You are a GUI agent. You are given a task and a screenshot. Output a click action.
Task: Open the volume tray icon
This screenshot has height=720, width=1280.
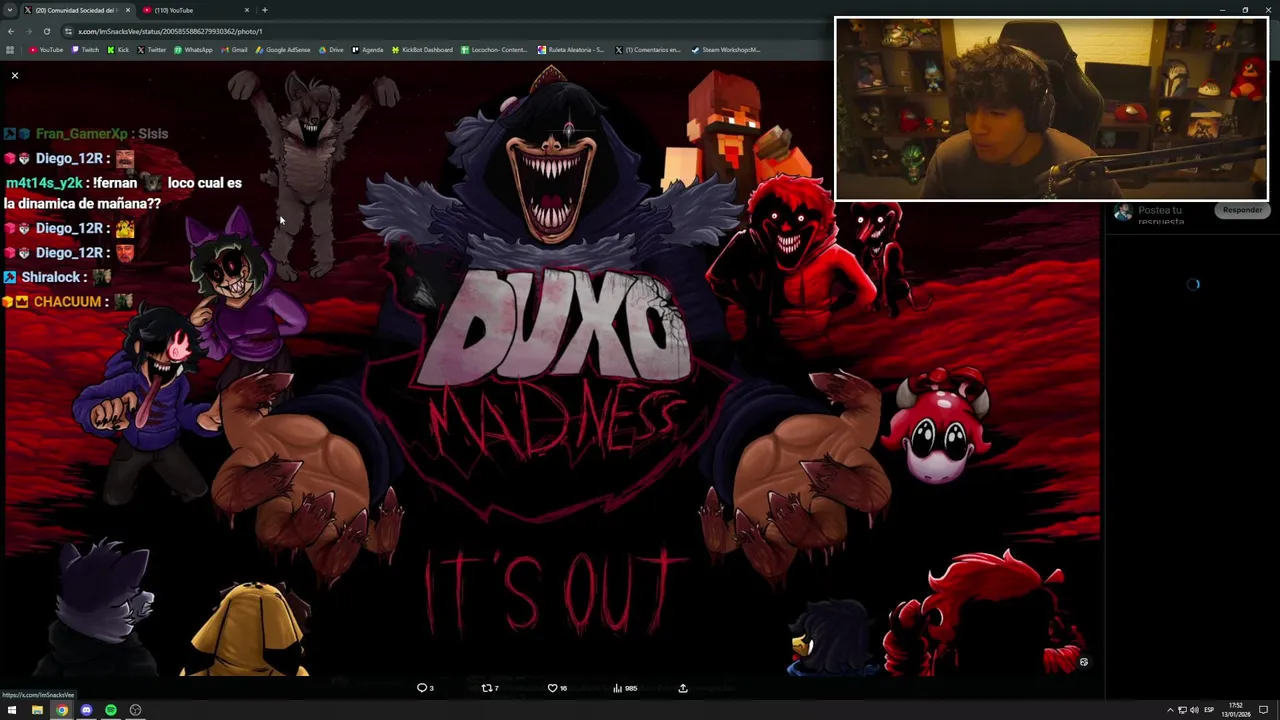pyautogui.click(x=1194, y=710)
